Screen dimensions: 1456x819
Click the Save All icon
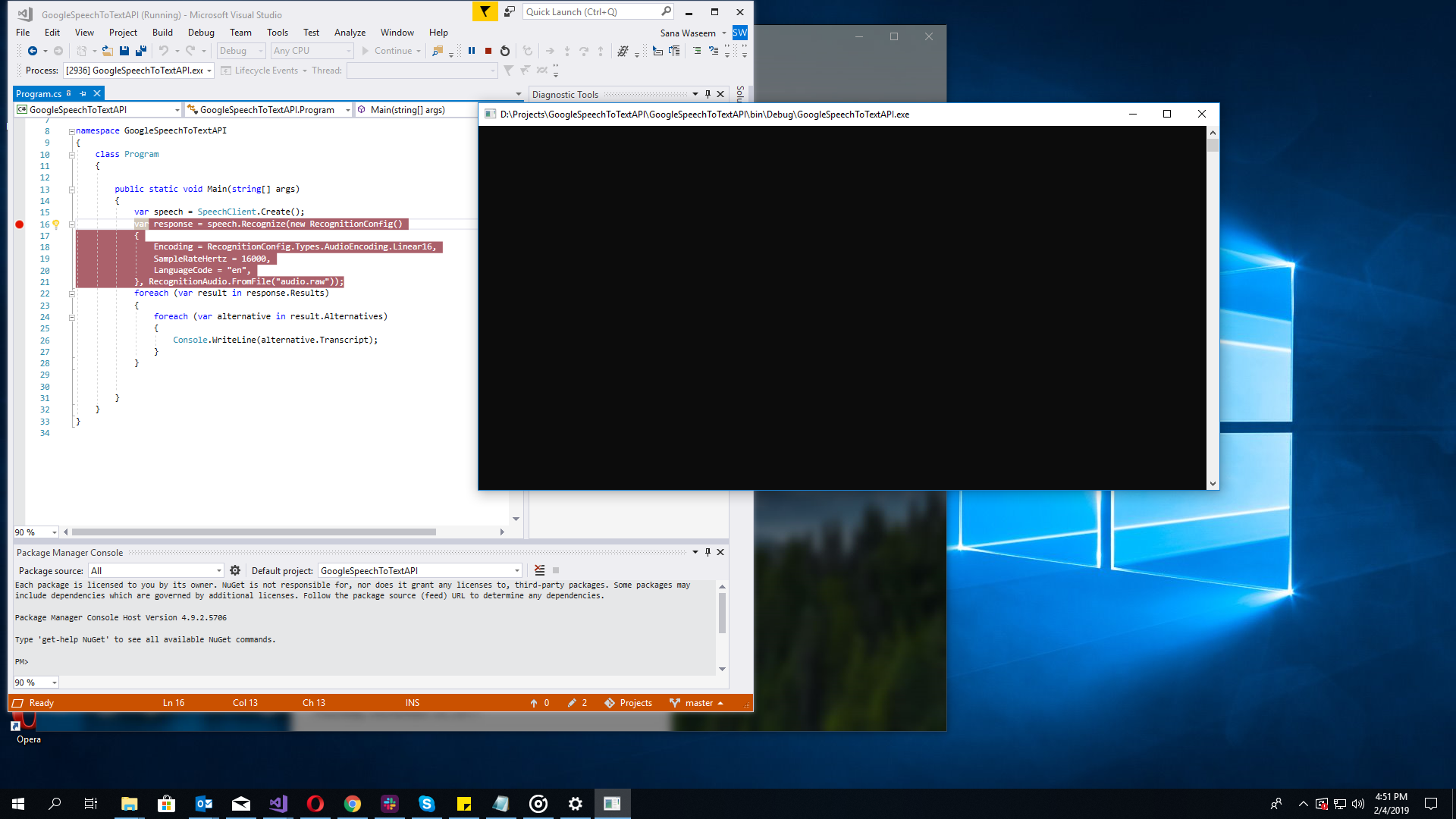point(141,51)
